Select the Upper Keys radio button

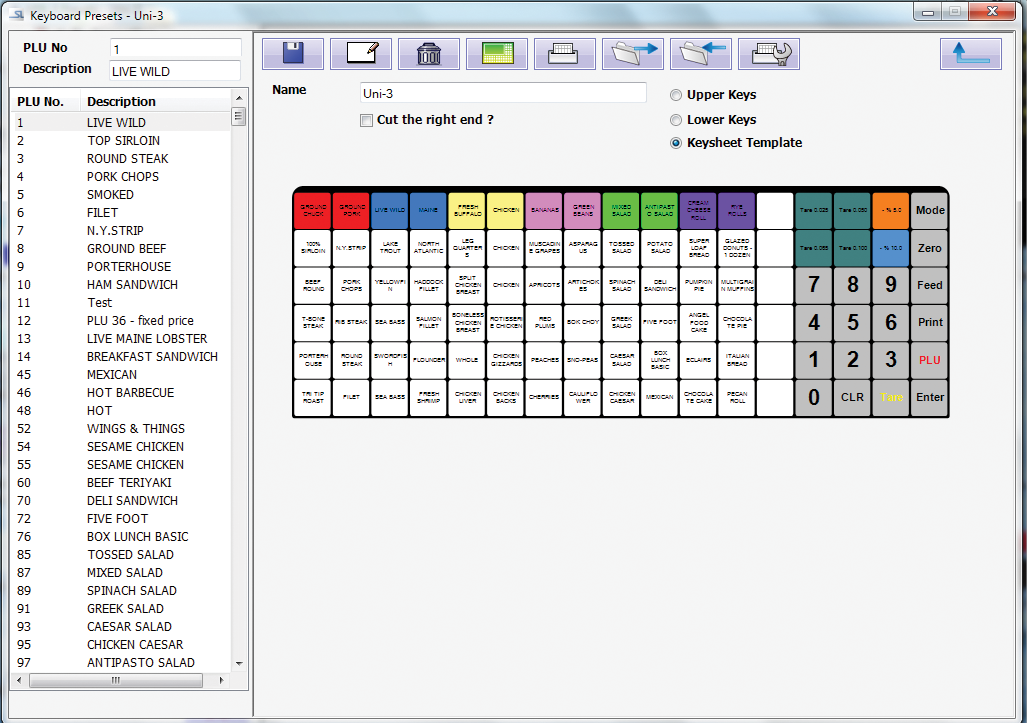point(677,96)
